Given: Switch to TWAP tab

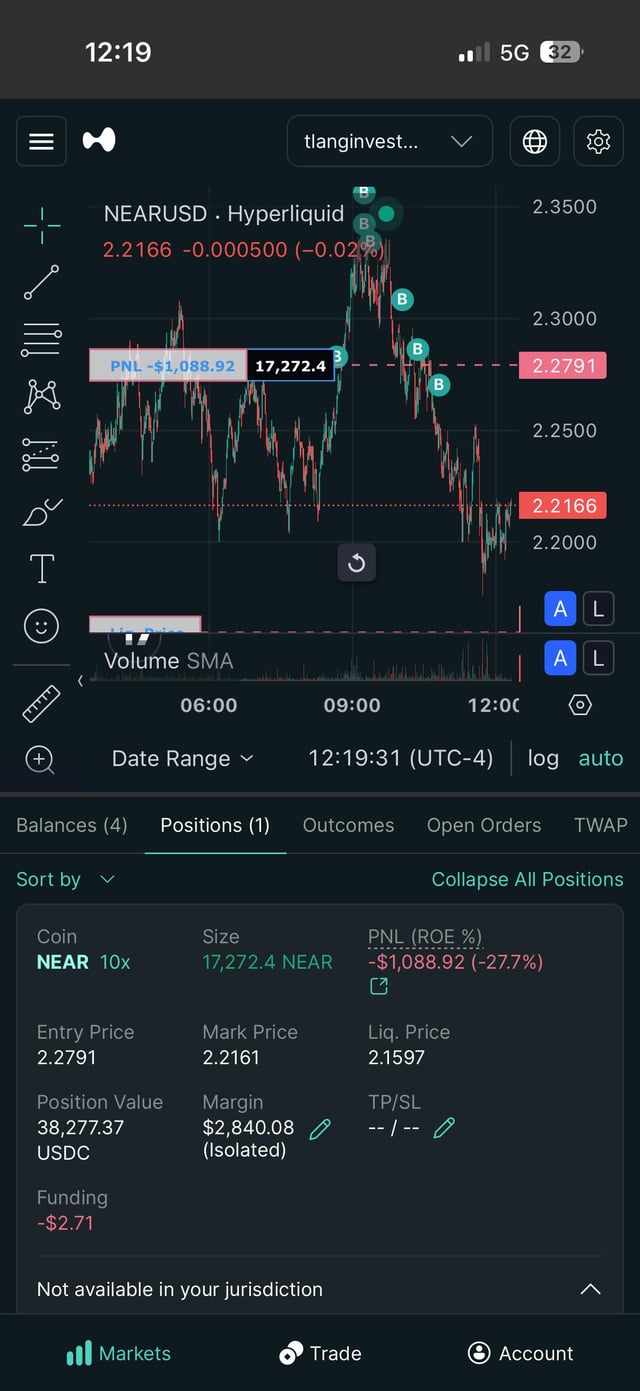Looking at the screenshot, I should (601, 825).
